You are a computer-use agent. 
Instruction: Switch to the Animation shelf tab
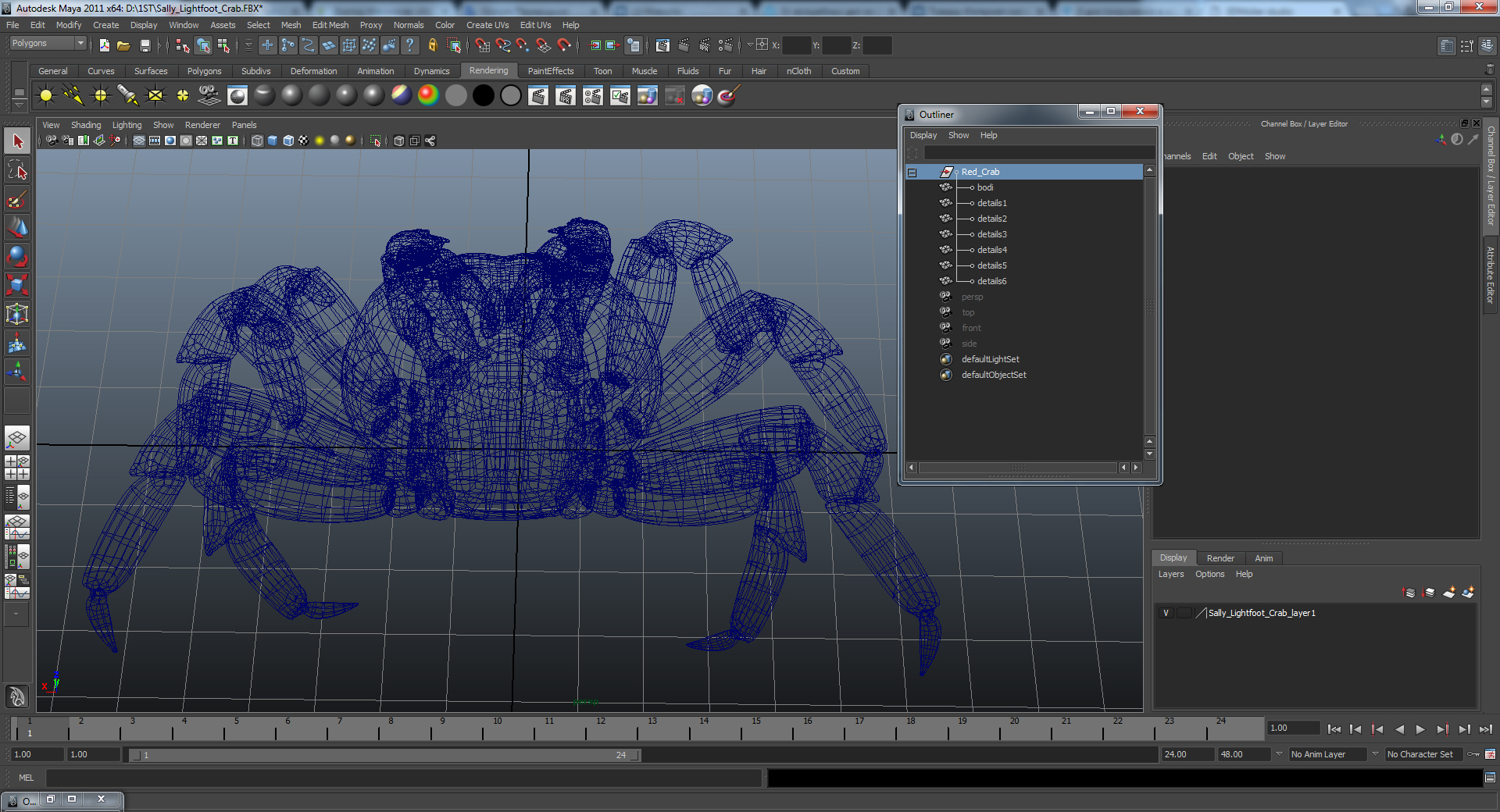(x=376, y=71)
